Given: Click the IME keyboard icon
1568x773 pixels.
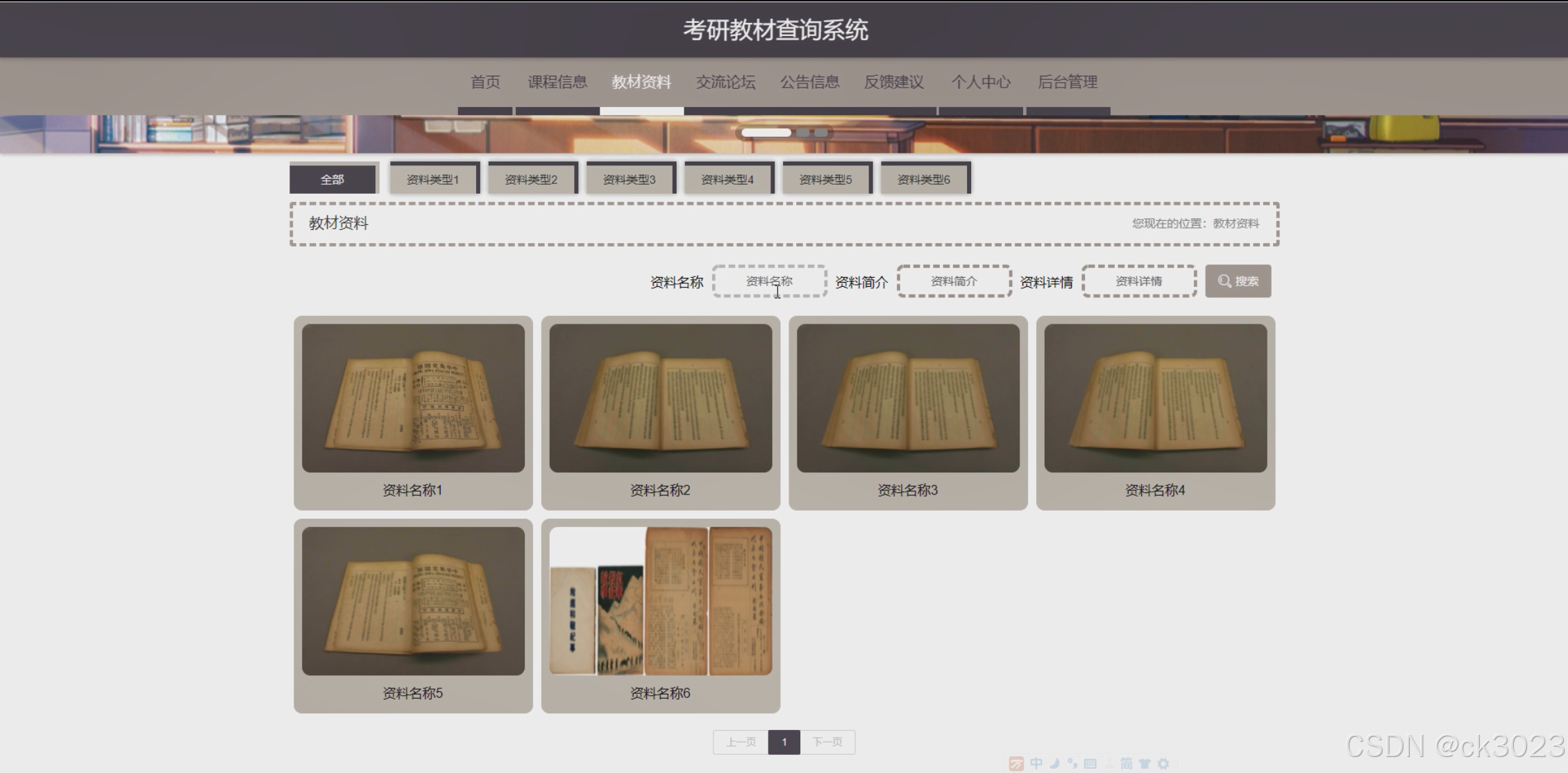Looking at the screenshot, I should click(x=1090, y=763).
